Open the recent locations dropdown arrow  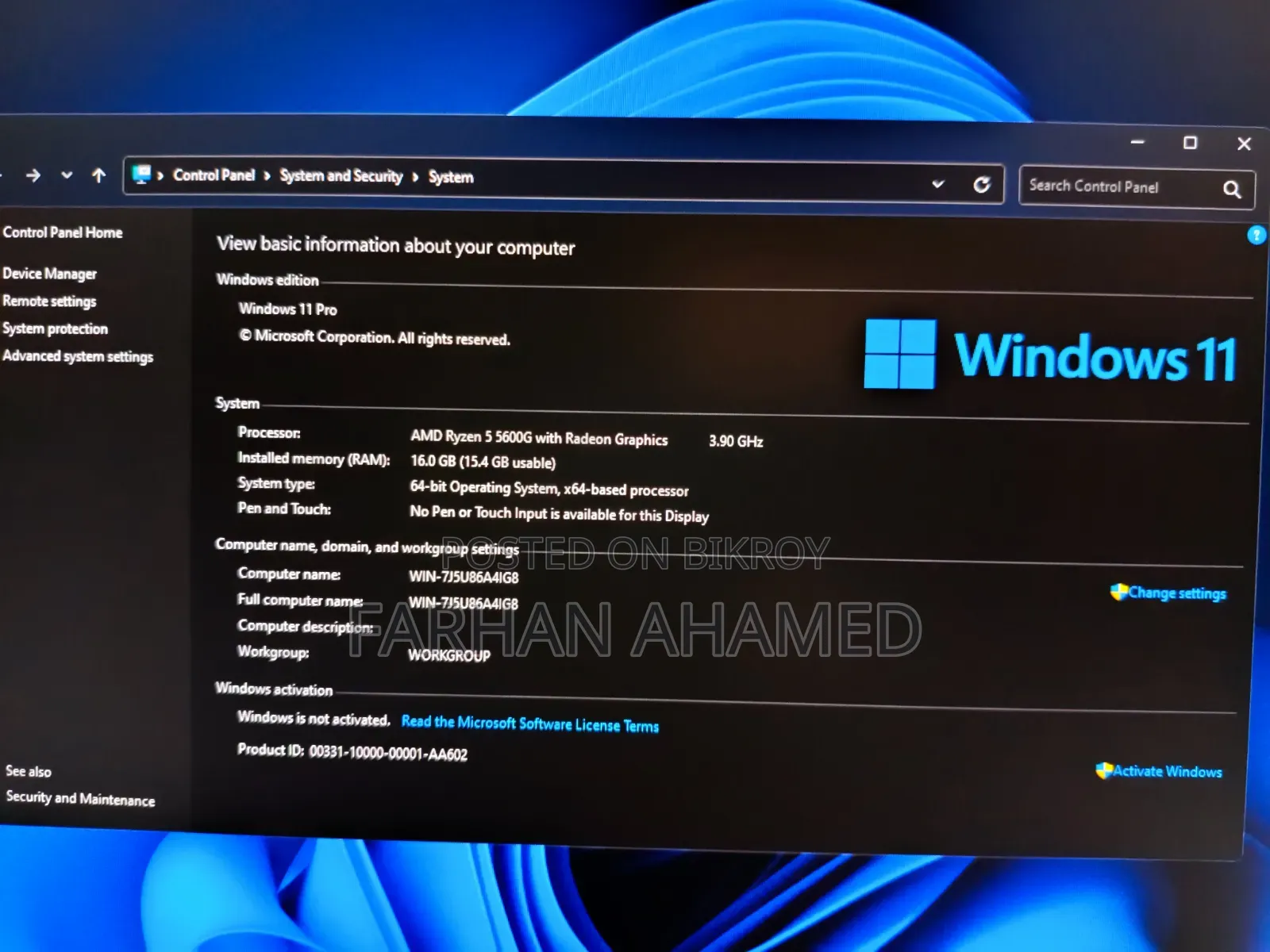[x=67, y=175]
